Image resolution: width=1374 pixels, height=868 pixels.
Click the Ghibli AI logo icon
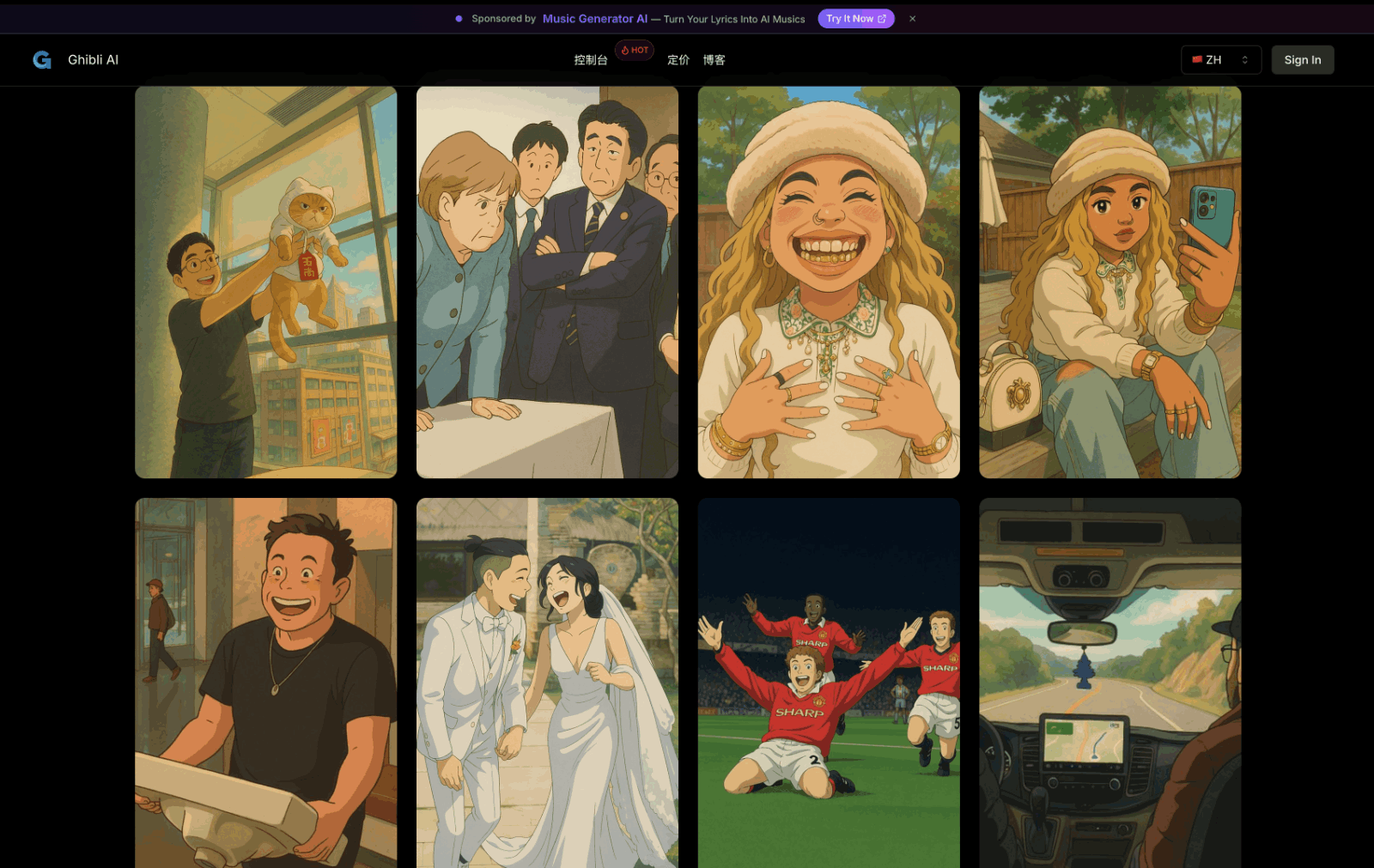[42, 59]
